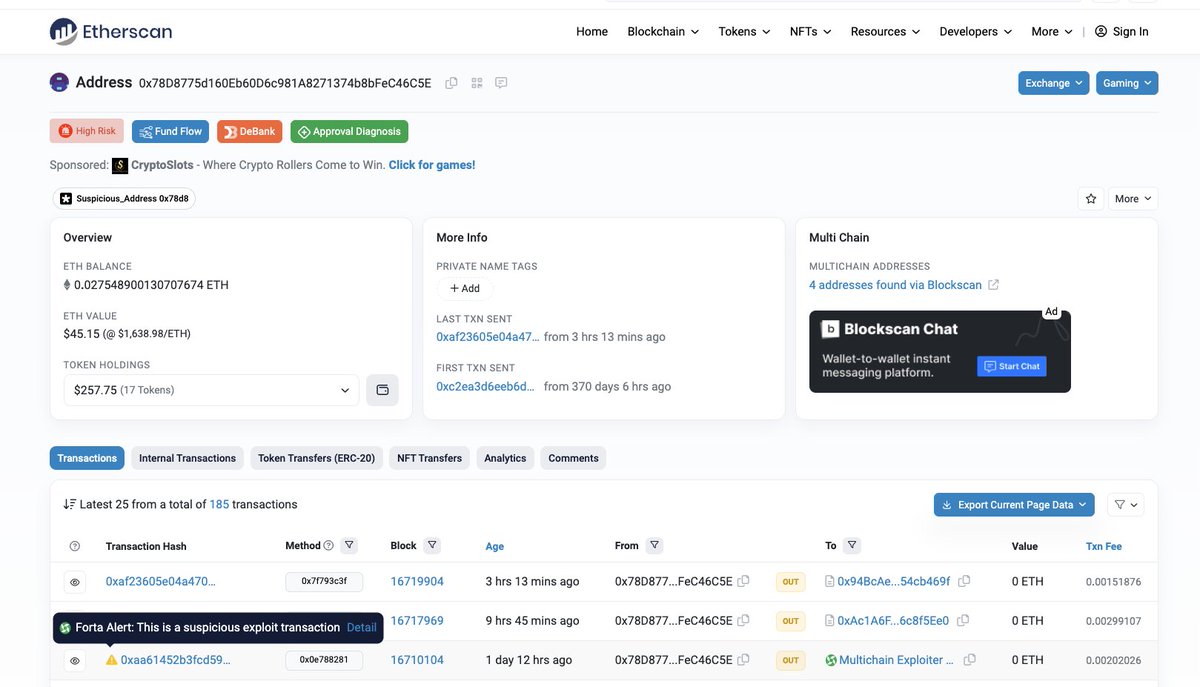Screen dimensions: 1200x687
Task: Switch to NFT Transfers tab
Action: tap(429, 458)
